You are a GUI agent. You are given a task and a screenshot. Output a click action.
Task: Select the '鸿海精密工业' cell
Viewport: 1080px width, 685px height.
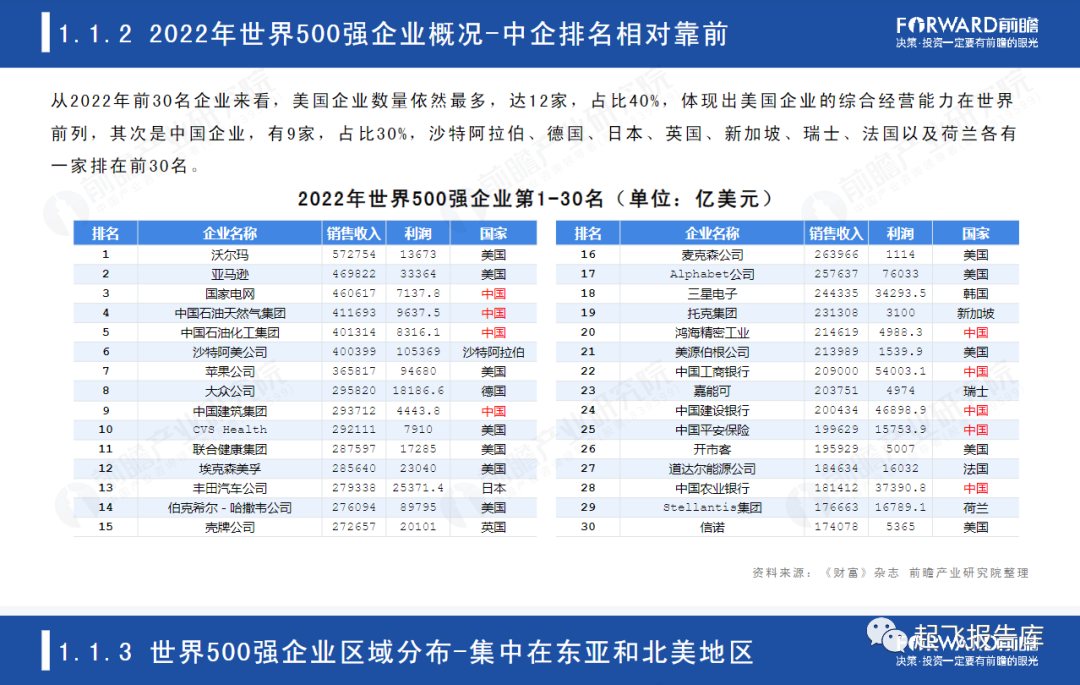click(712, 333)
